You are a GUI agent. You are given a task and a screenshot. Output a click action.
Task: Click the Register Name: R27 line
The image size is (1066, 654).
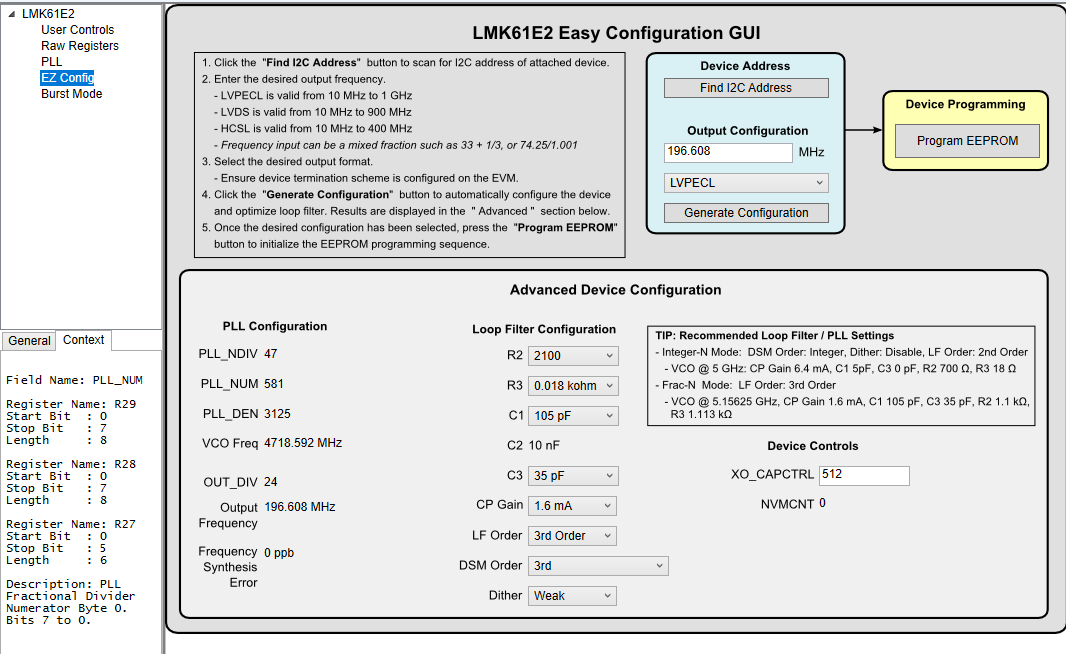coord(71,524)
